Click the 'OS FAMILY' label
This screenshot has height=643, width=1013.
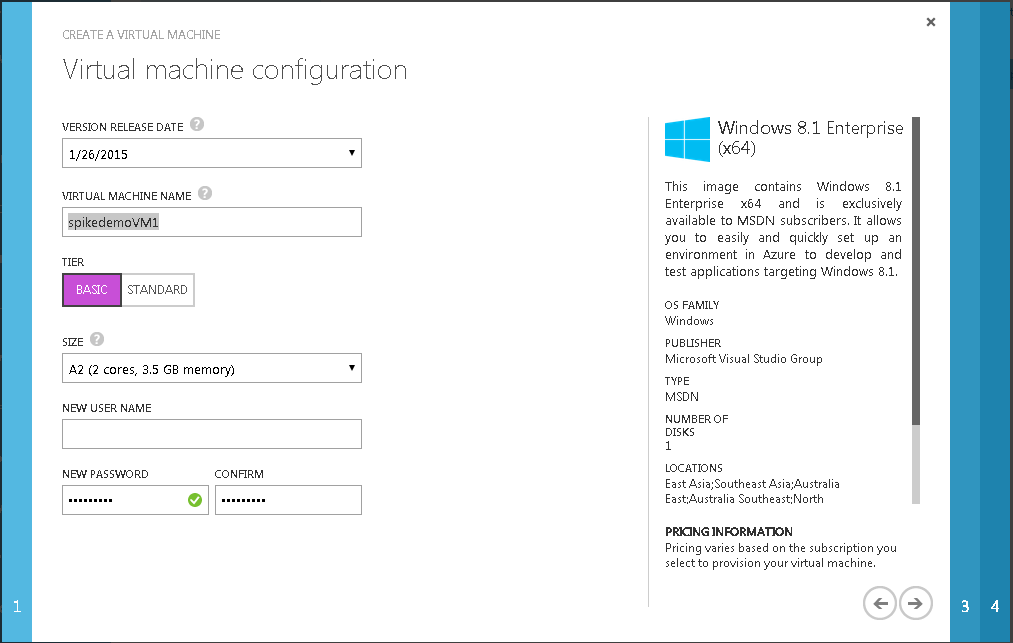pyautogui.click(x=692, y=305)
